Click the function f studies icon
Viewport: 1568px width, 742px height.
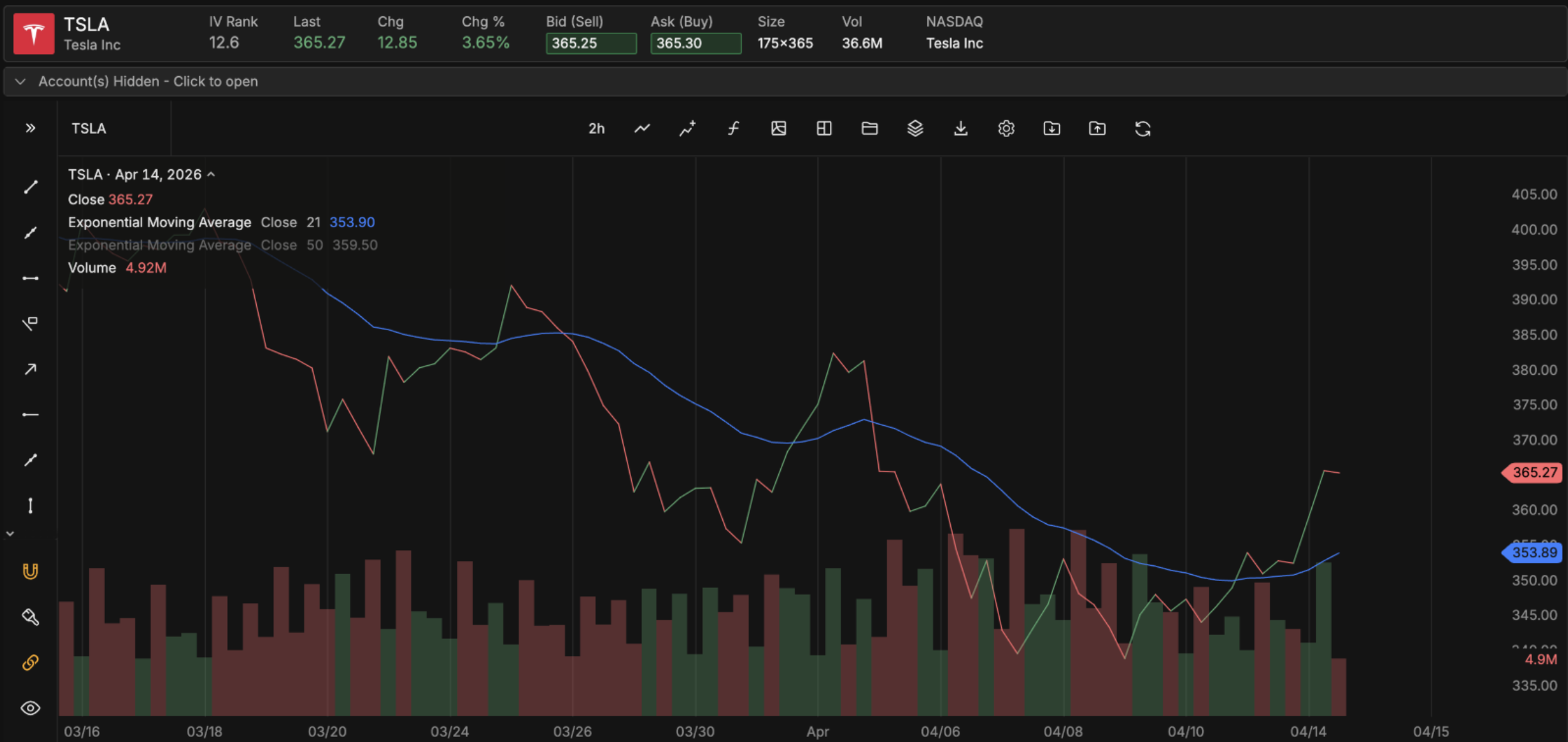pyautogui.click(x=733, y=129)
